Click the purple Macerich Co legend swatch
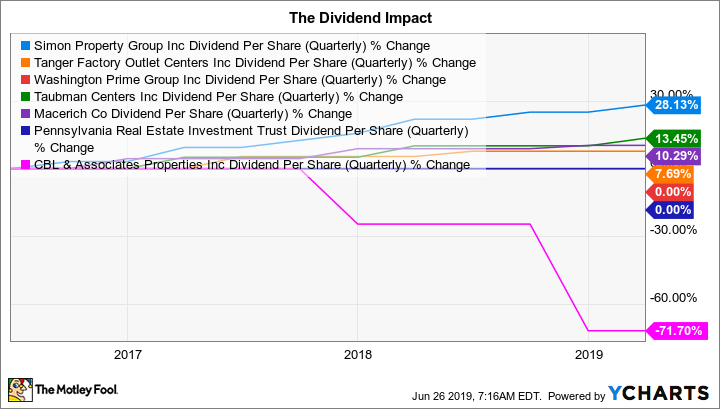 coord(25,113)
